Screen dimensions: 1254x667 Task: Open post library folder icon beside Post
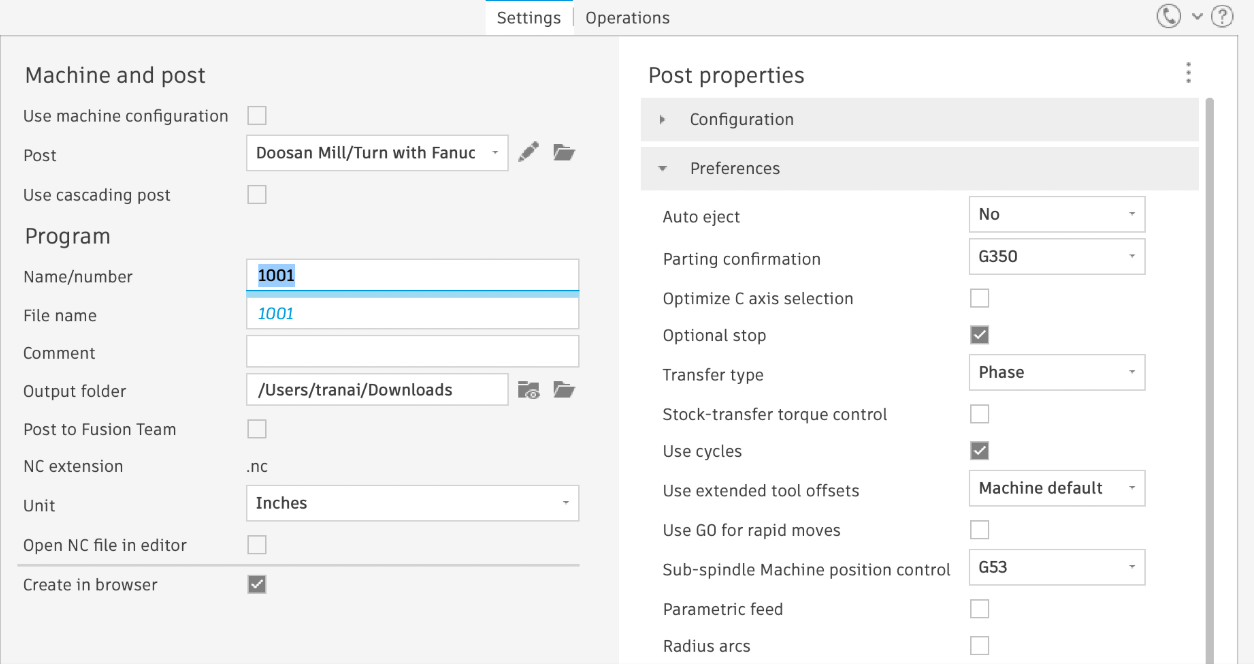[x=564, y=153]
